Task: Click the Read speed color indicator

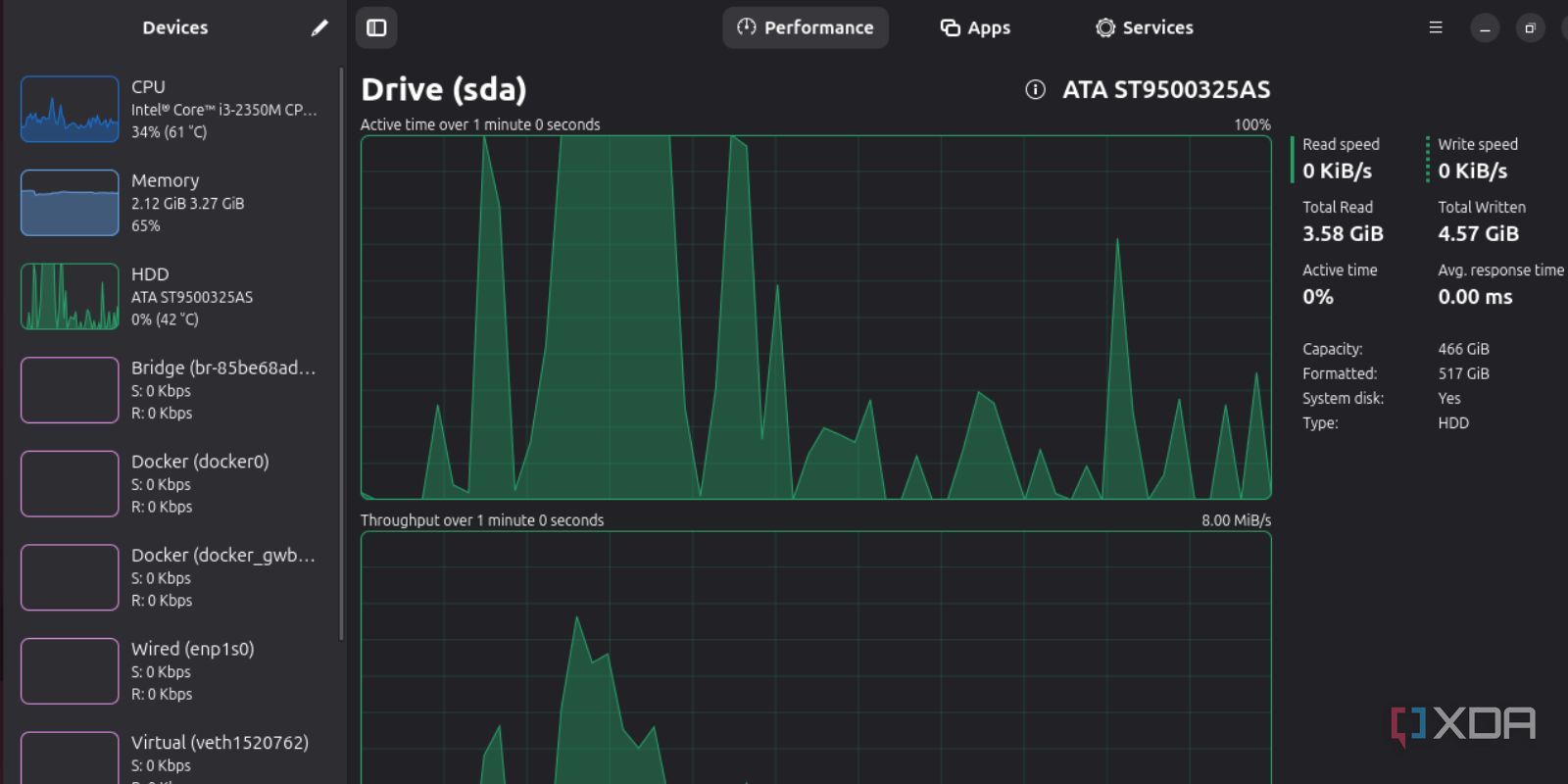Action: [1293, 159]
